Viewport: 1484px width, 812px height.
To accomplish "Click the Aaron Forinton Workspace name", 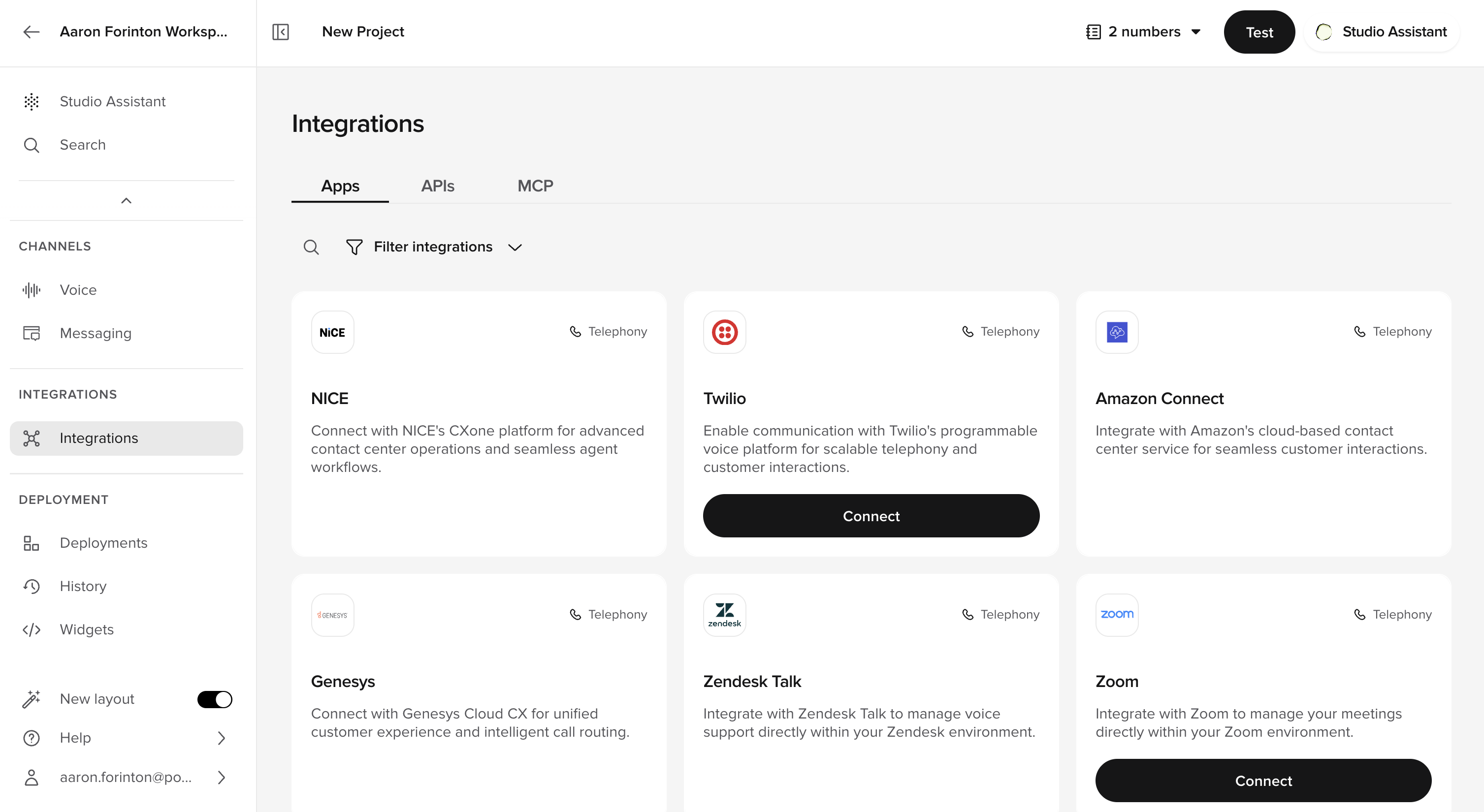I will [x=143, y=31].
